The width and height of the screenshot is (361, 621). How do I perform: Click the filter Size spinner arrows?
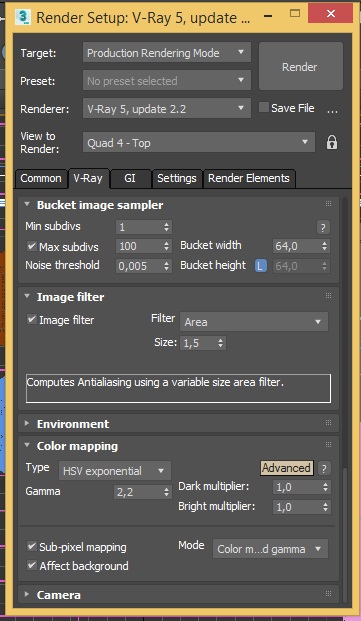[x=221, y=343]
